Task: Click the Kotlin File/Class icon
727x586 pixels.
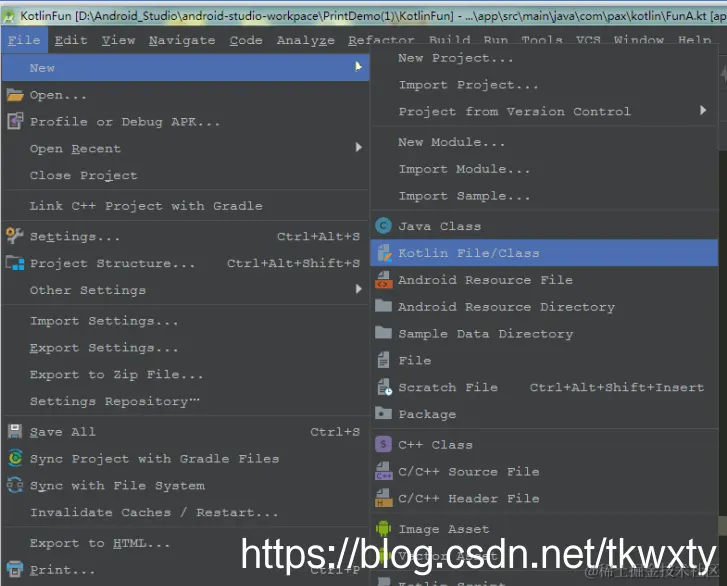Action: click(384, 253)
